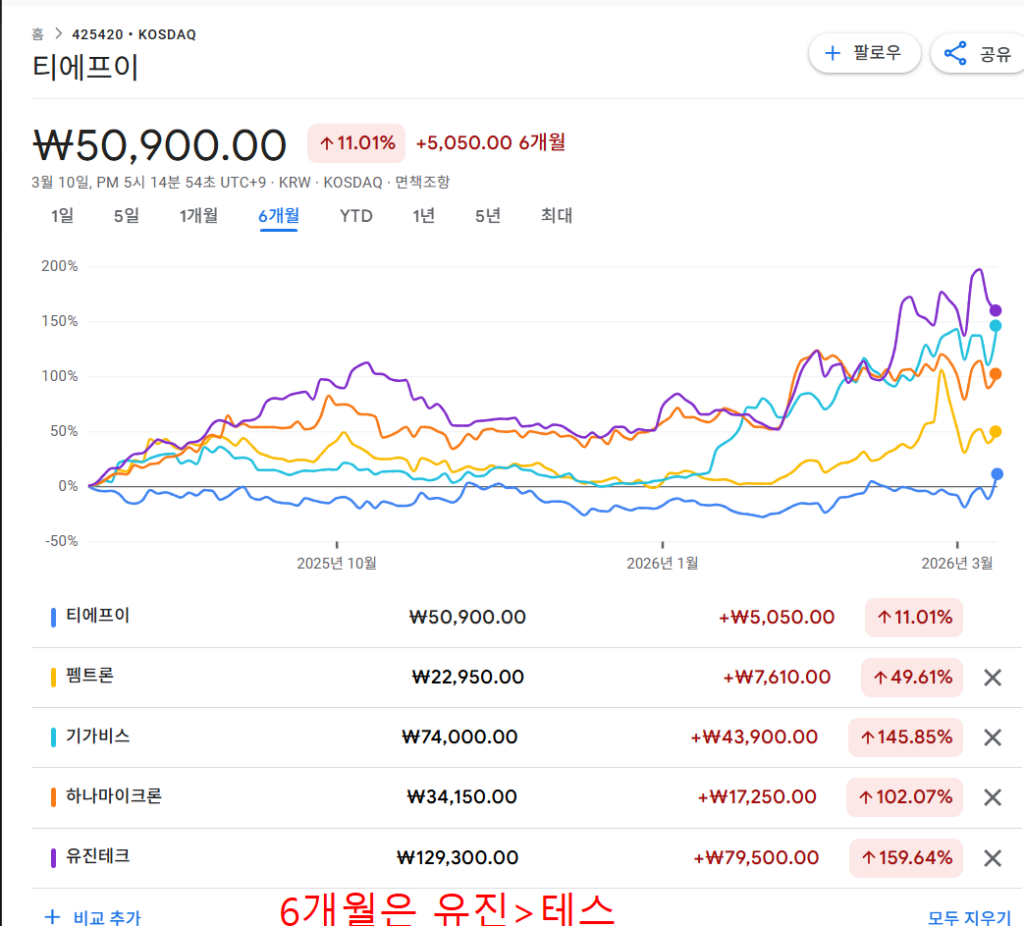Remove 하나마이크론 row with X icon
Image resolution: width=1024 pixels, height=926 pixels.
(x=992, y=798)
